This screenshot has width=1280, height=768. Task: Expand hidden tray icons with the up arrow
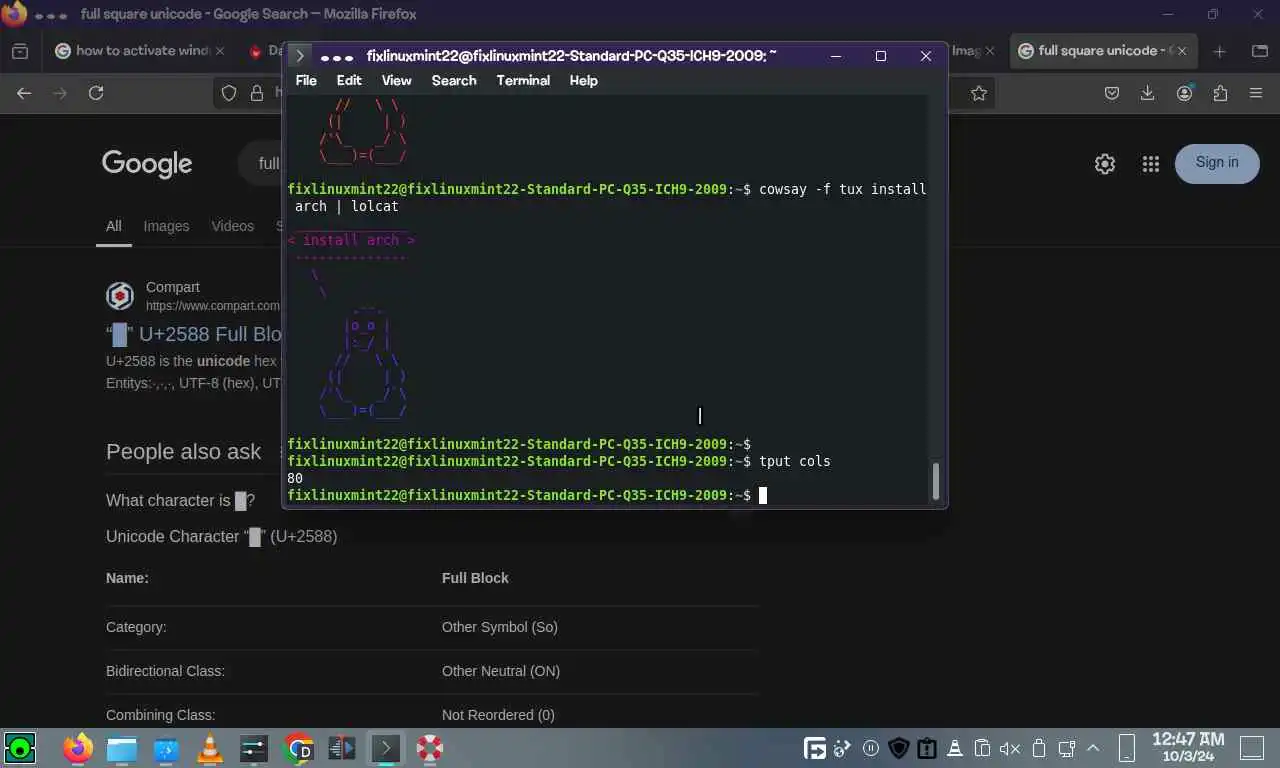coord(1094,748)
